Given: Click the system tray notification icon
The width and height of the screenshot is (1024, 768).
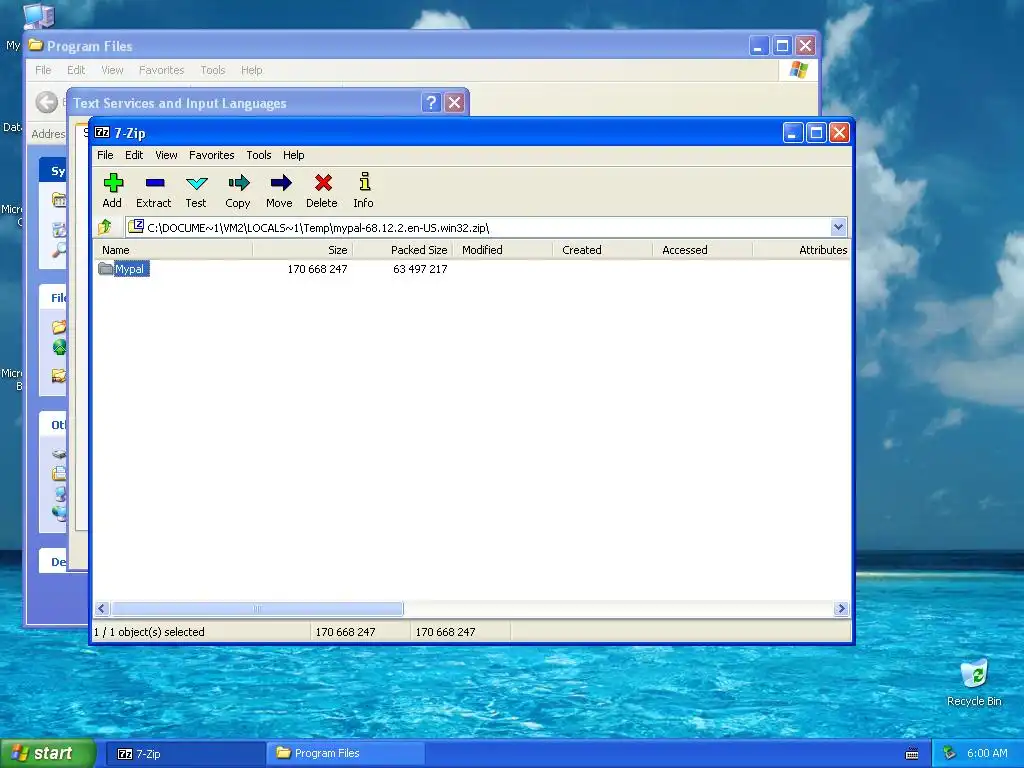Looking at the screenshot, I should click(x=949, y=754).
